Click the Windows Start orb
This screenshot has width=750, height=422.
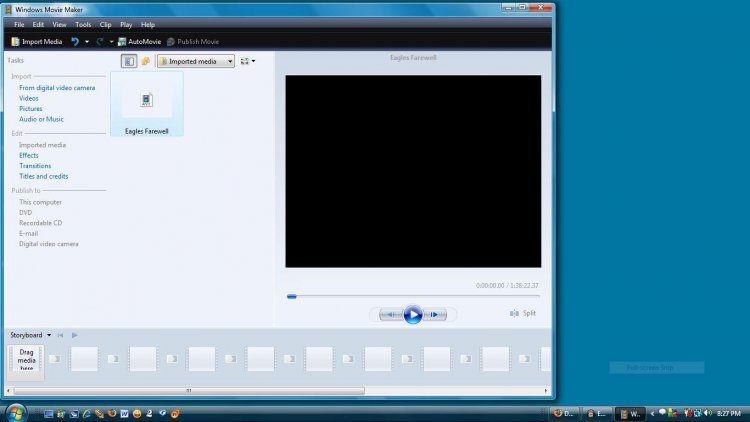tap(16, 413)
